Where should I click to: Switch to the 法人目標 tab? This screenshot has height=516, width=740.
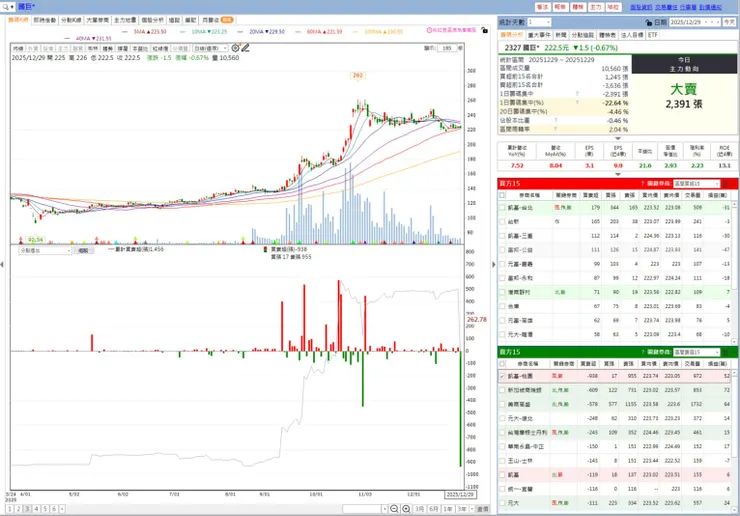coord(631,35)
